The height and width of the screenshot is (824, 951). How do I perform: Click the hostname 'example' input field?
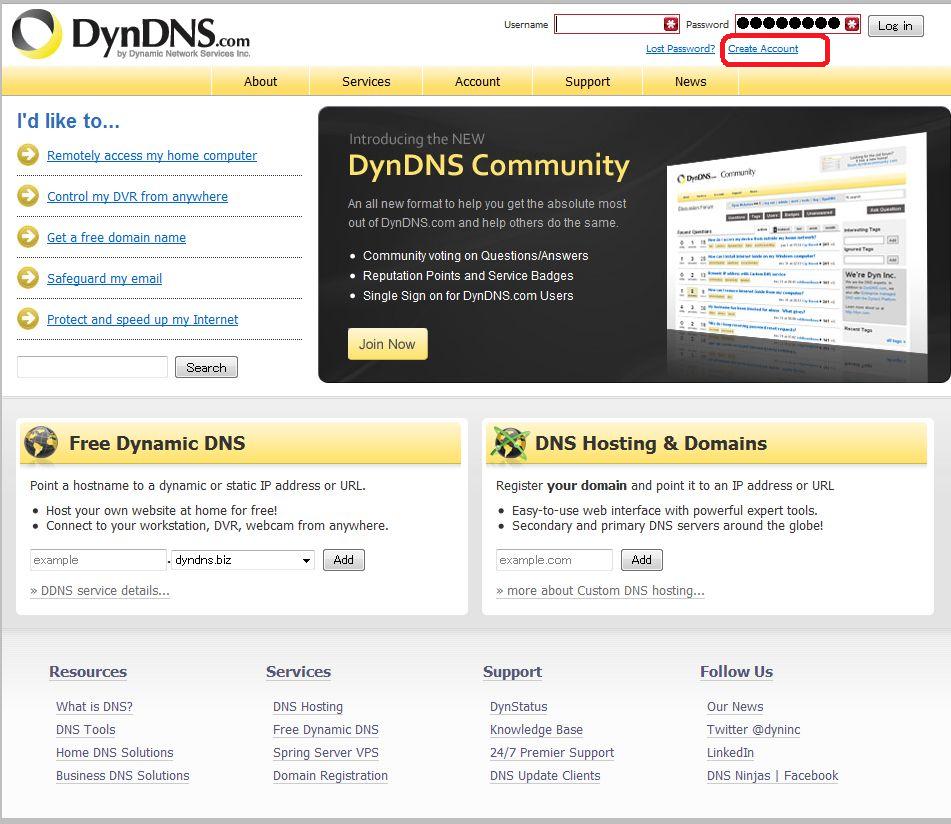point(98,560)
